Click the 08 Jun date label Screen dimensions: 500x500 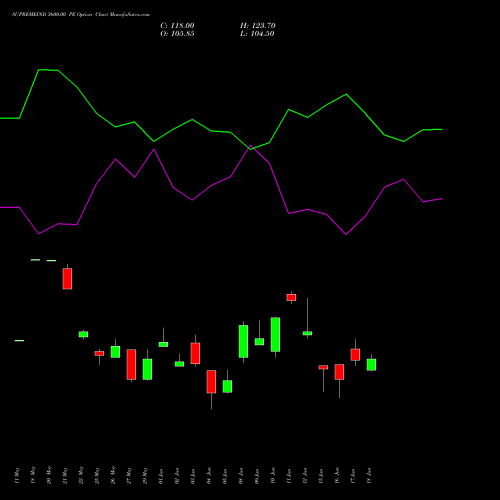coord(241,475)
